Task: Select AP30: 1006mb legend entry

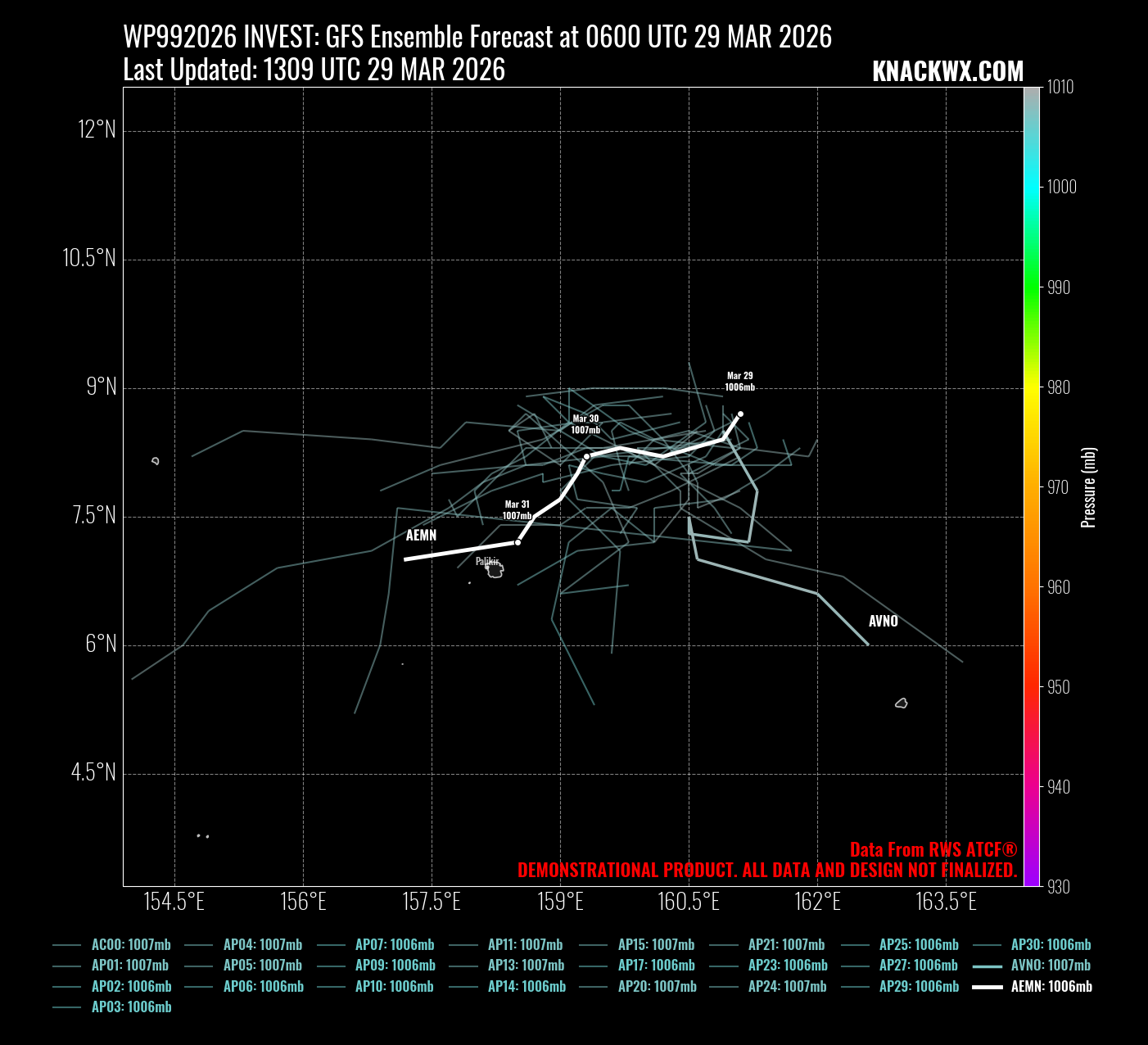Action: click(1051, 945)
